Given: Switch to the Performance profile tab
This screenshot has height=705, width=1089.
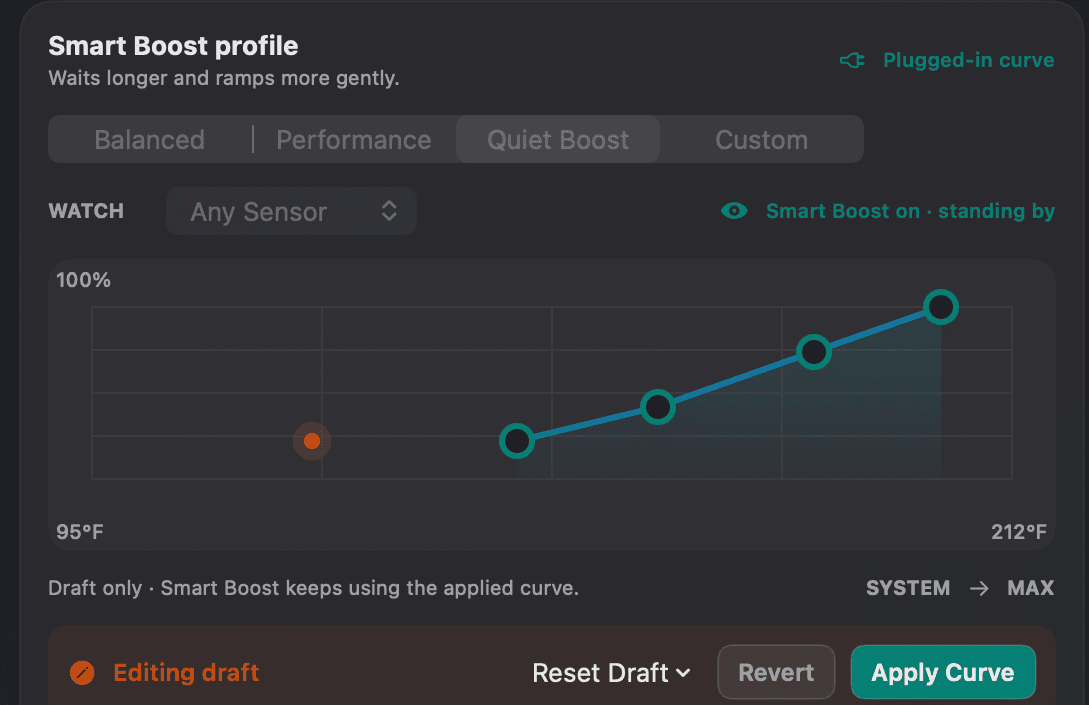Looking at the screenshot, I should coord(354,140).
